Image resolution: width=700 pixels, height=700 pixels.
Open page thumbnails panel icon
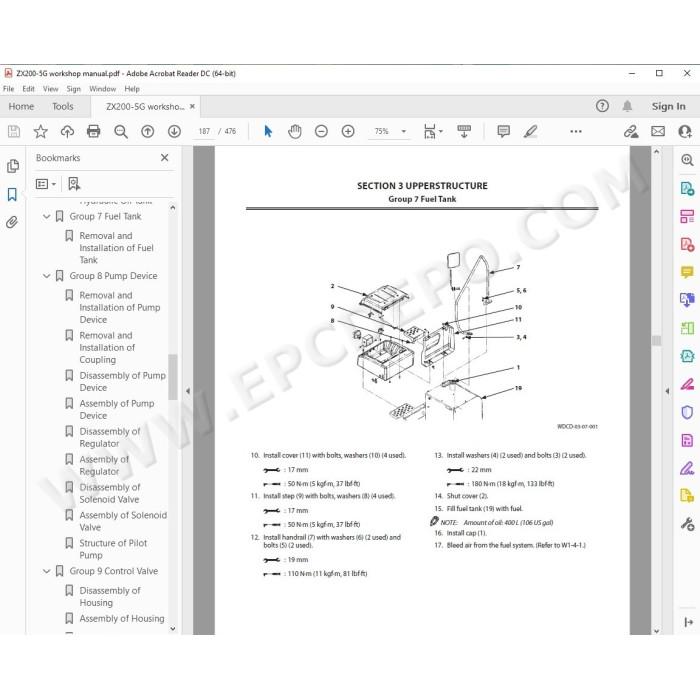[x=12, y=166]
